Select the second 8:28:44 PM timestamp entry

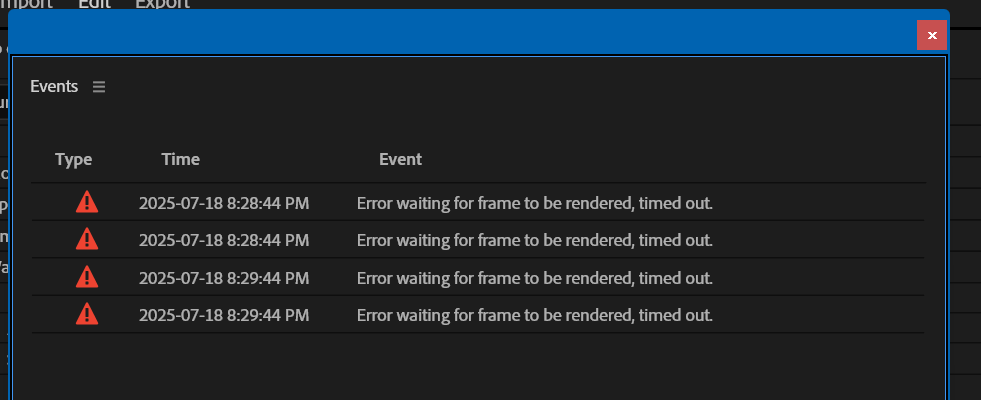(x=224, y=240)
